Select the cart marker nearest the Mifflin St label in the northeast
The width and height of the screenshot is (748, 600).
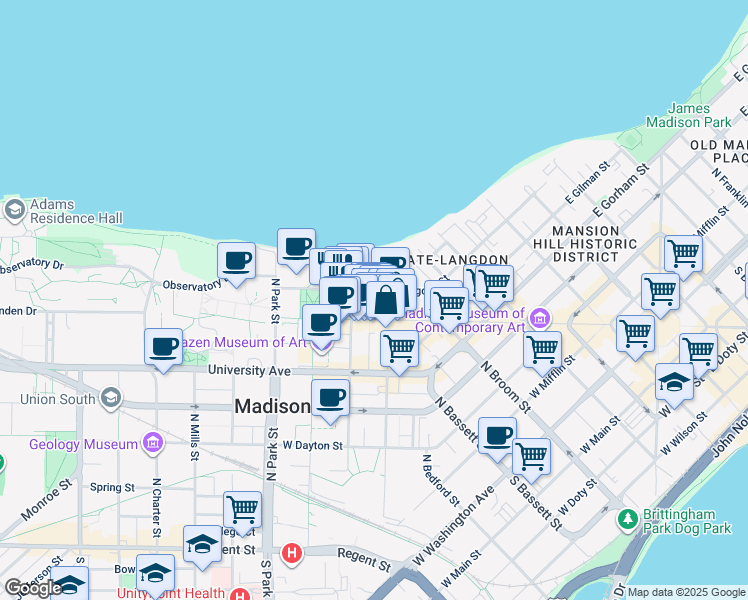point(684,255)
